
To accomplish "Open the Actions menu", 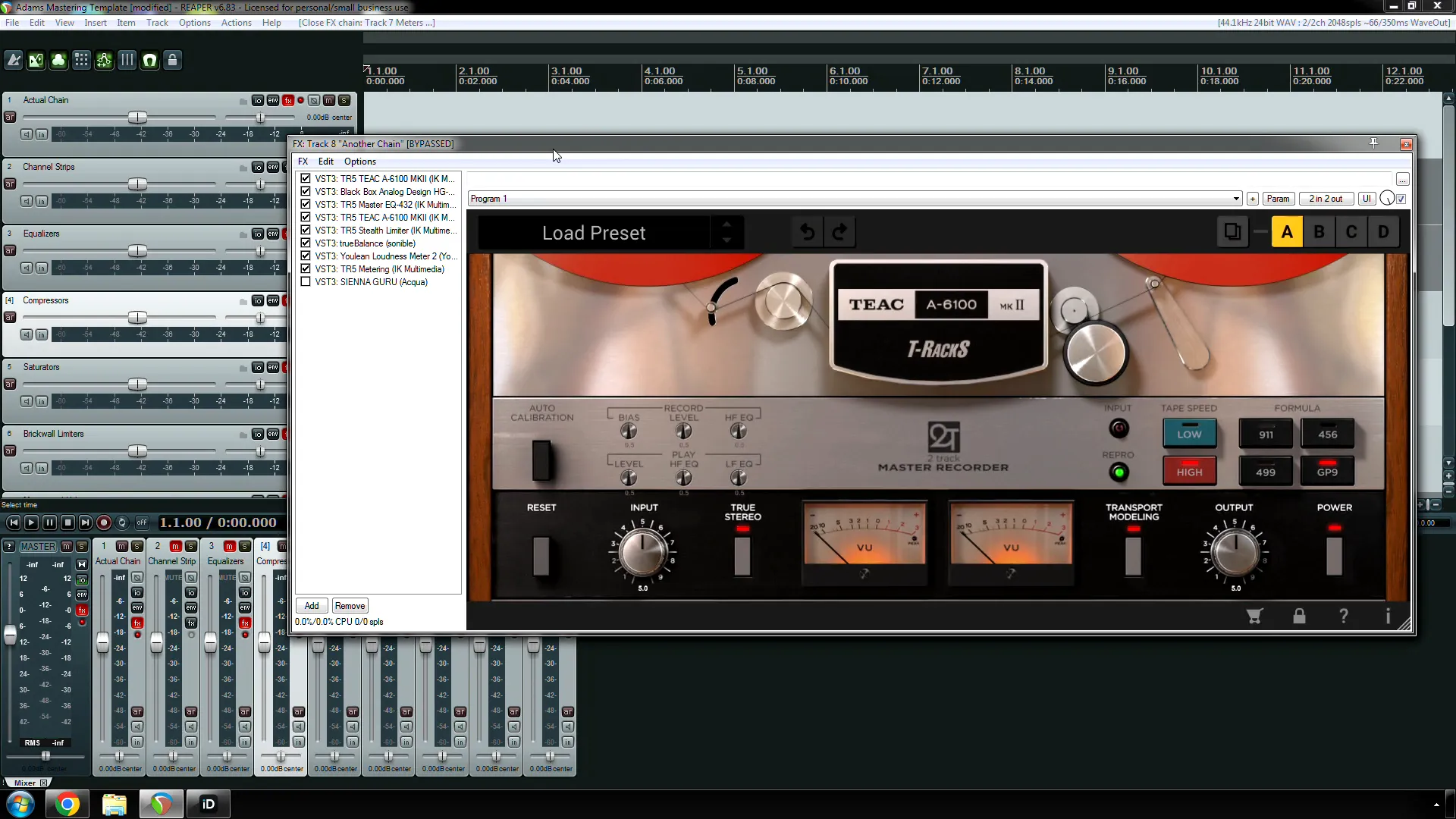I will [237, 23].
